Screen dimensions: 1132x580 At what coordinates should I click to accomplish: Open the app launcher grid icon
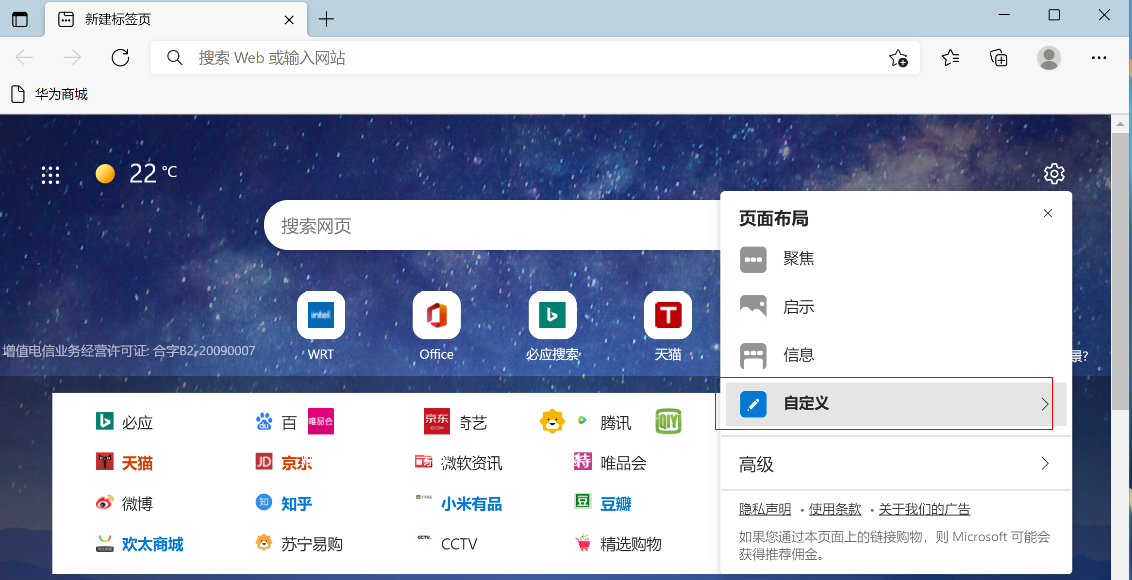tap(51, 175)
